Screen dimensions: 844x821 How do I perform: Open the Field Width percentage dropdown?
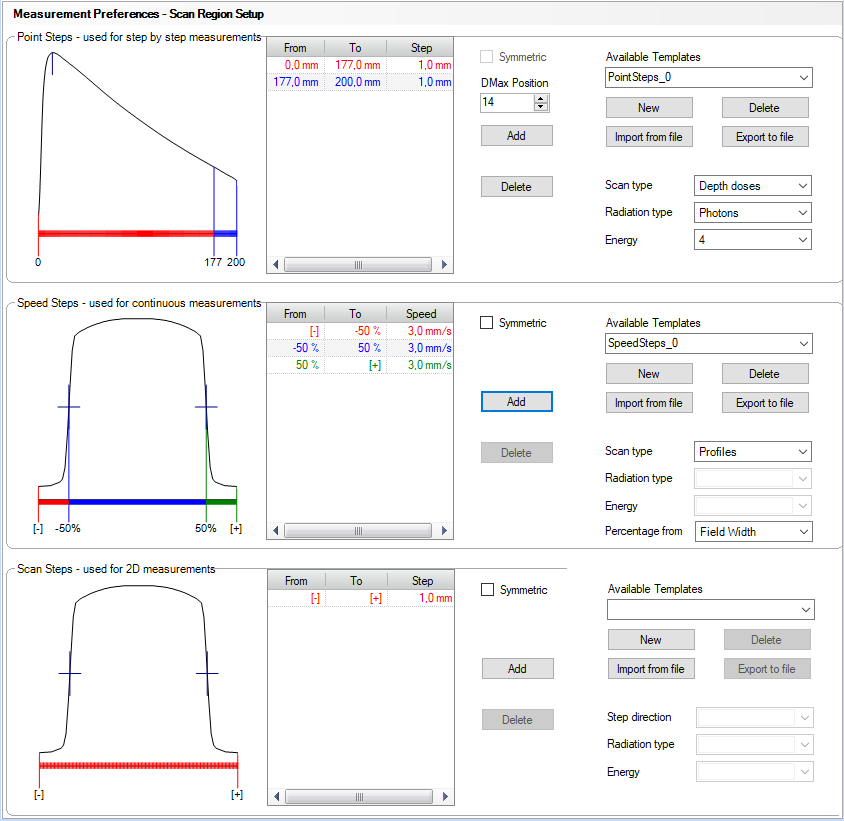(x=752, y=532)
